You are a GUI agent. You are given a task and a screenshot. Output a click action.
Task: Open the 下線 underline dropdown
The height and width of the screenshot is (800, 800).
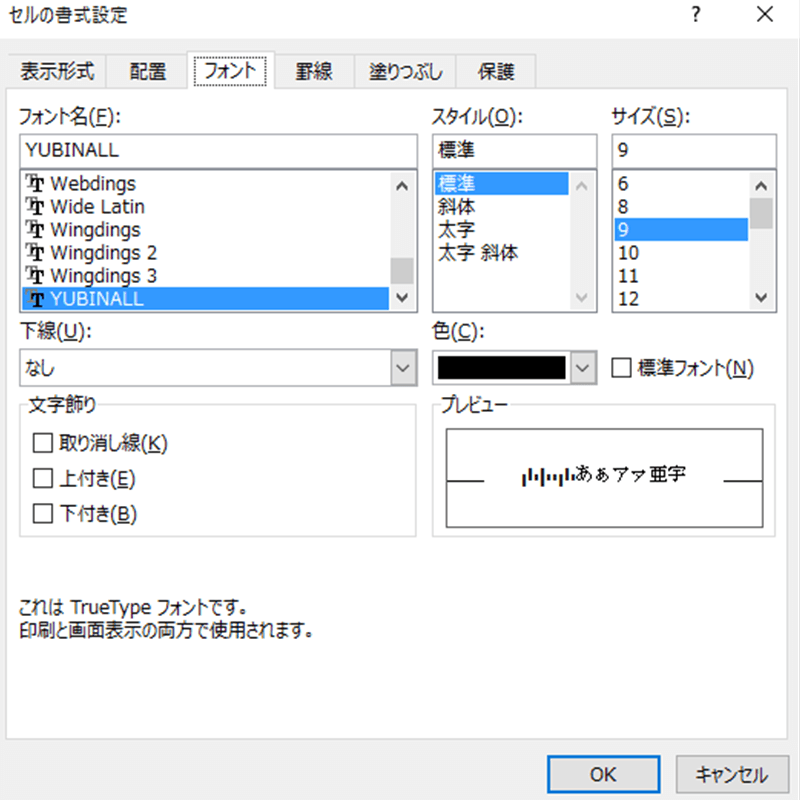click(401, 367)
